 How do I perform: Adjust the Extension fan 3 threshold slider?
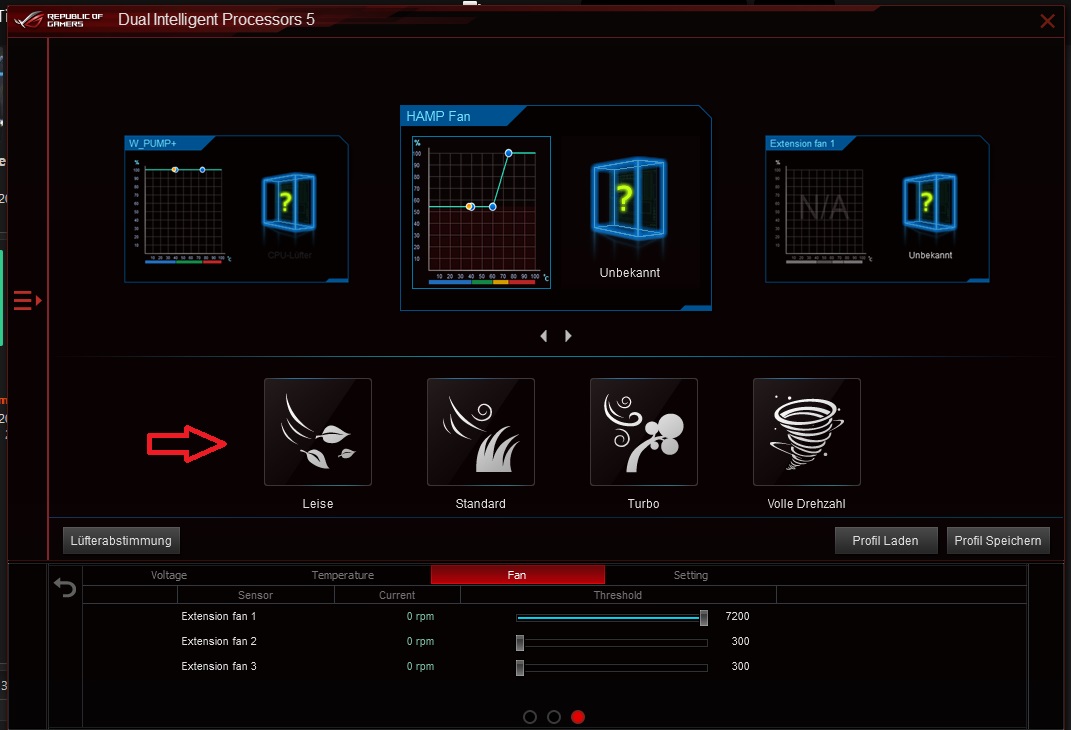click(x=520, y=667)
